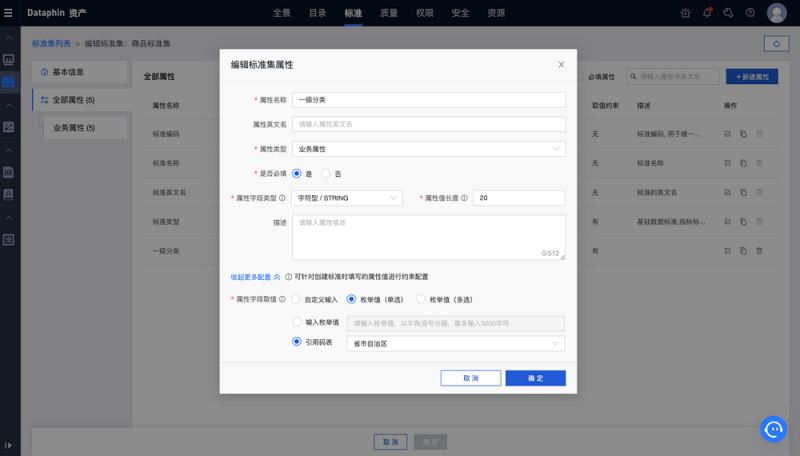Select the 输入枚举值 radio button

(297, 322)
